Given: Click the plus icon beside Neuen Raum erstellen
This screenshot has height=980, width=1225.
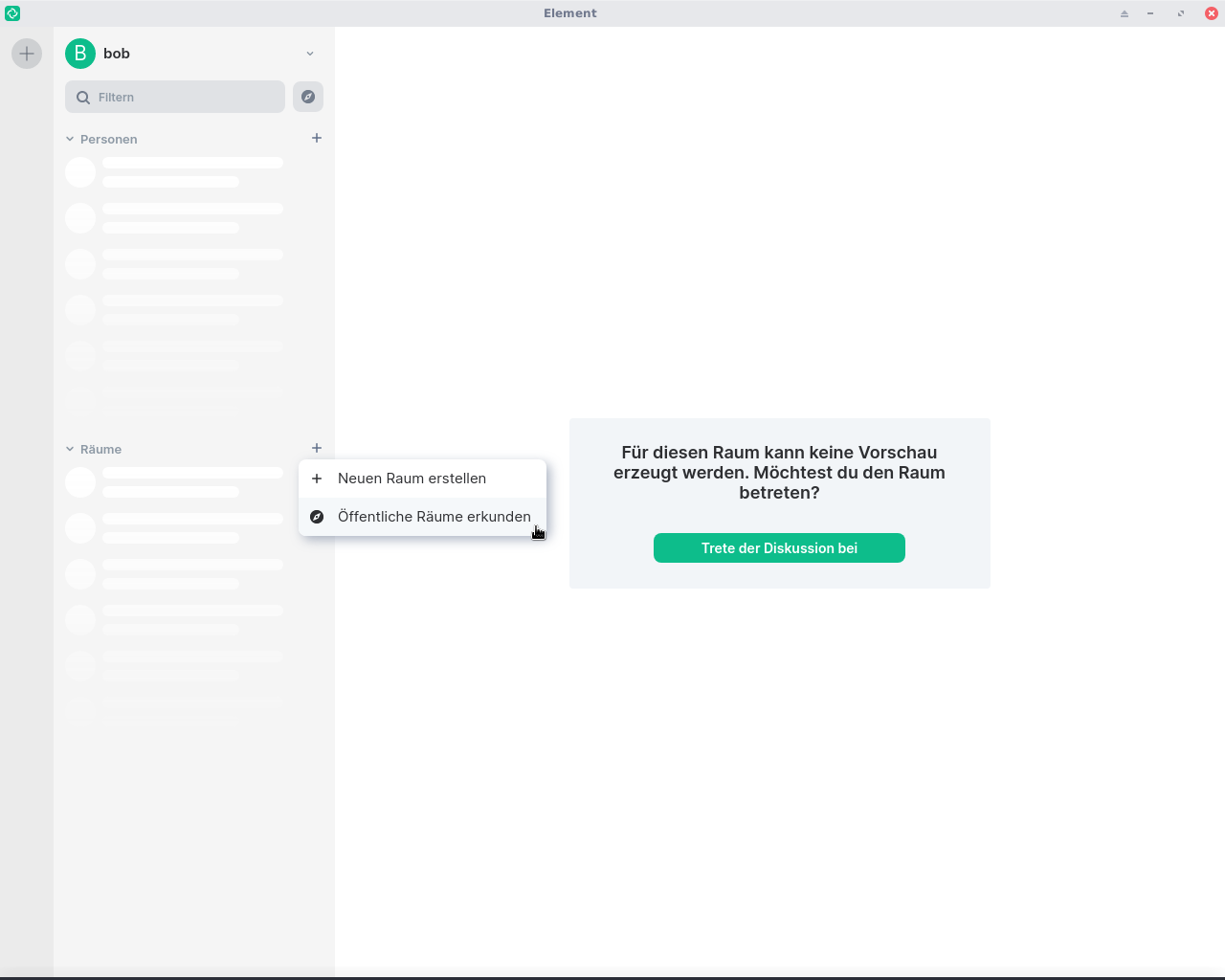Looking at the screenshot, I should point(317,479).
